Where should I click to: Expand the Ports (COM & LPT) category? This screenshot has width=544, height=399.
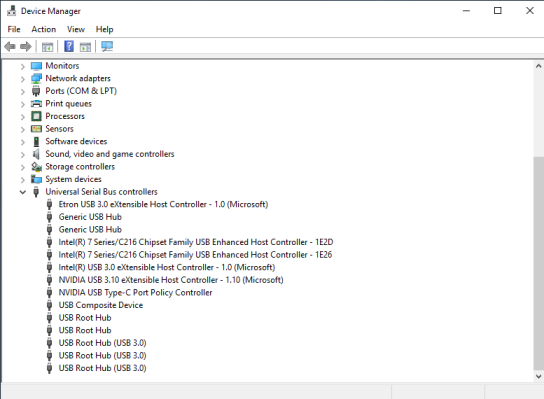[23, 91]
